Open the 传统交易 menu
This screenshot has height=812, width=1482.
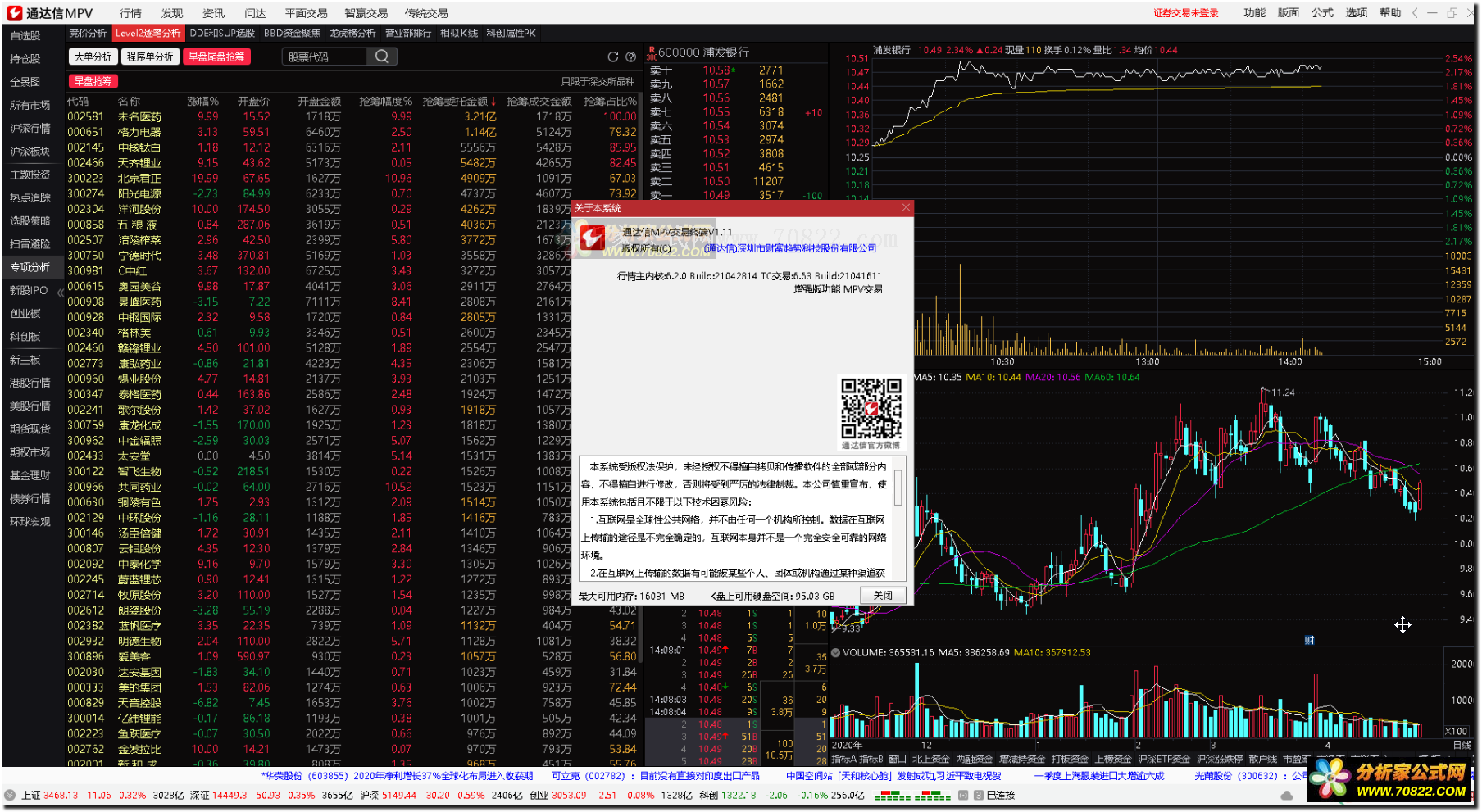point(426,13)
